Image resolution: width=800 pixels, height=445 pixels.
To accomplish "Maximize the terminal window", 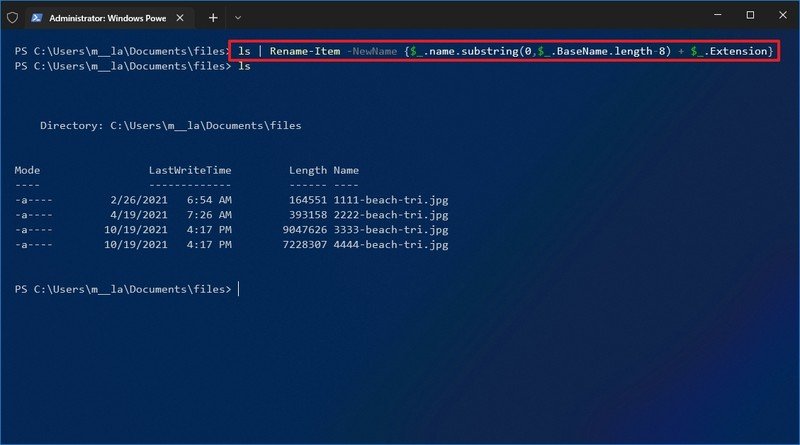I will pos(750,15).
